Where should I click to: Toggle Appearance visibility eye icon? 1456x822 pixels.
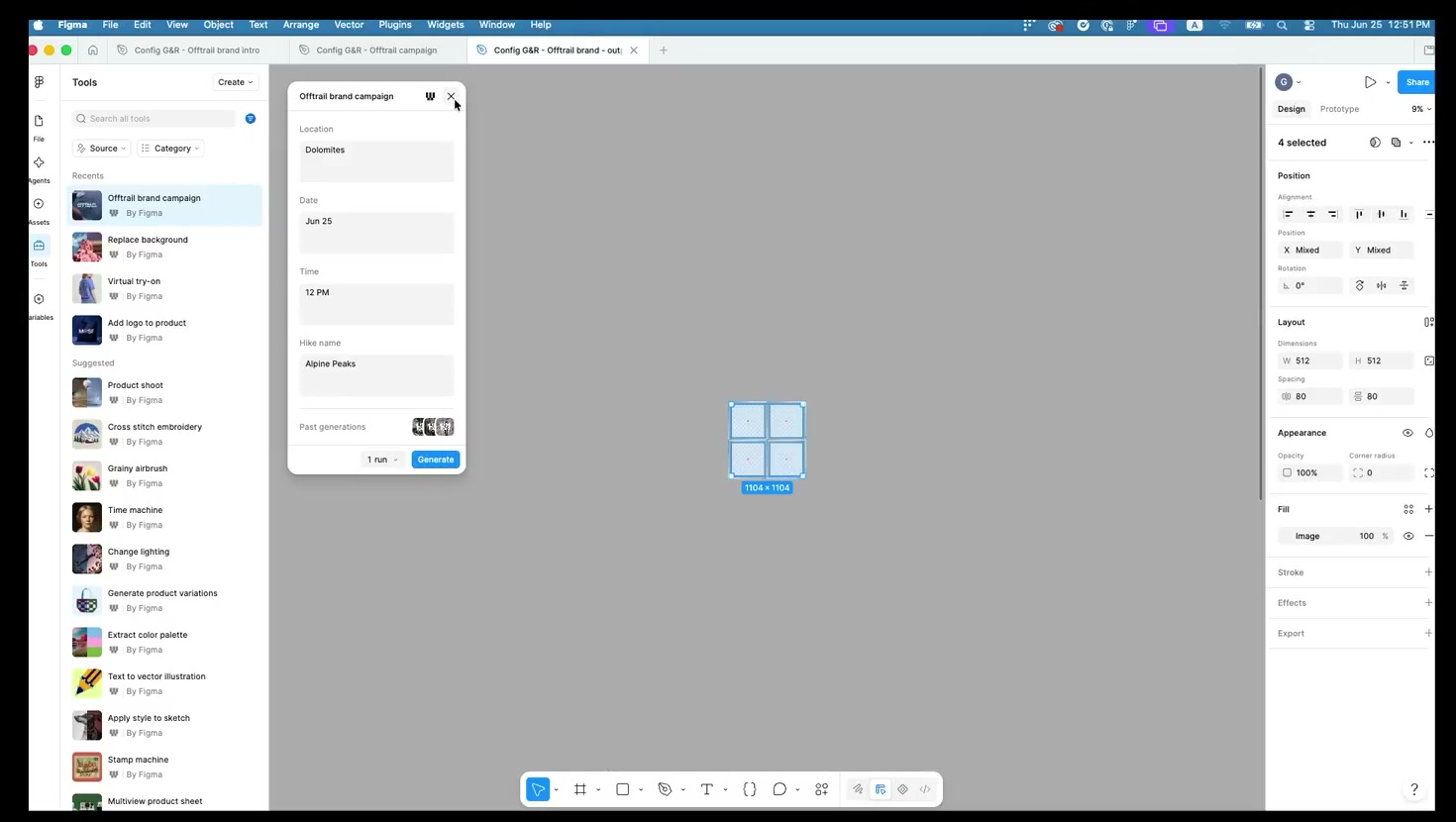click(x=1407, y=433)
